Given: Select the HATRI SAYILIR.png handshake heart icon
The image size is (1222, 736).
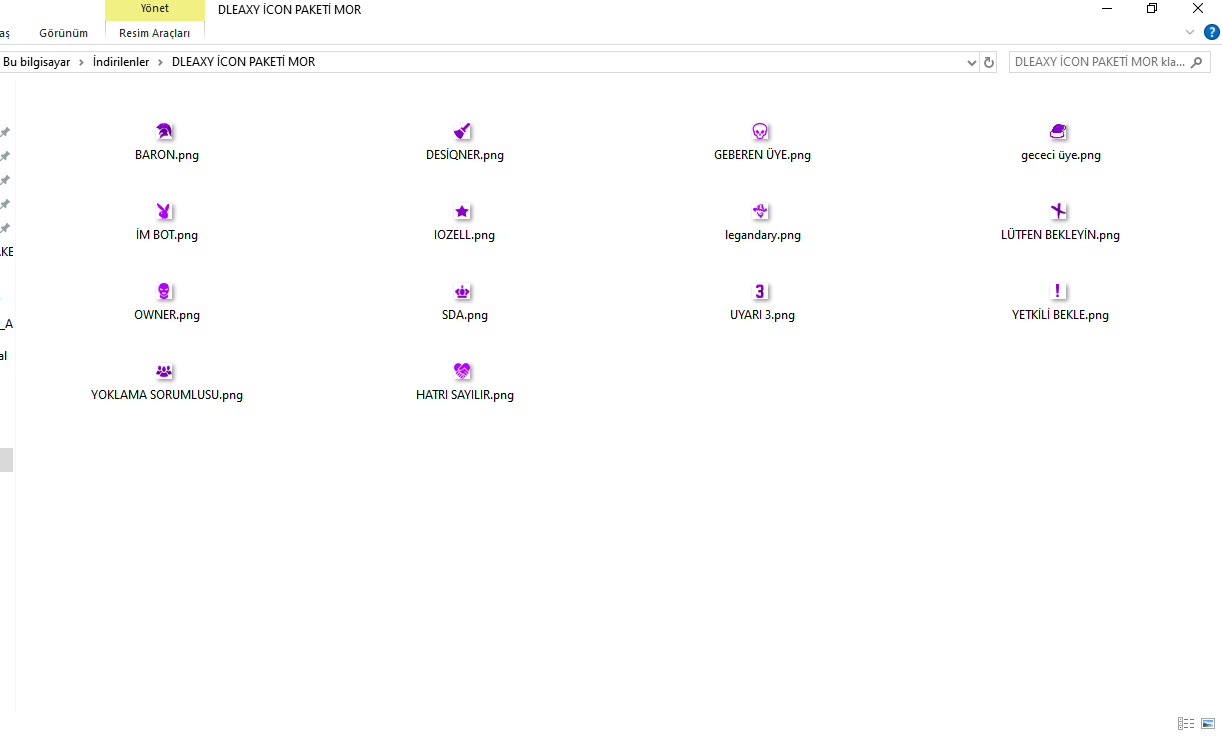Looking at the screenshot, I should [462, 371].
